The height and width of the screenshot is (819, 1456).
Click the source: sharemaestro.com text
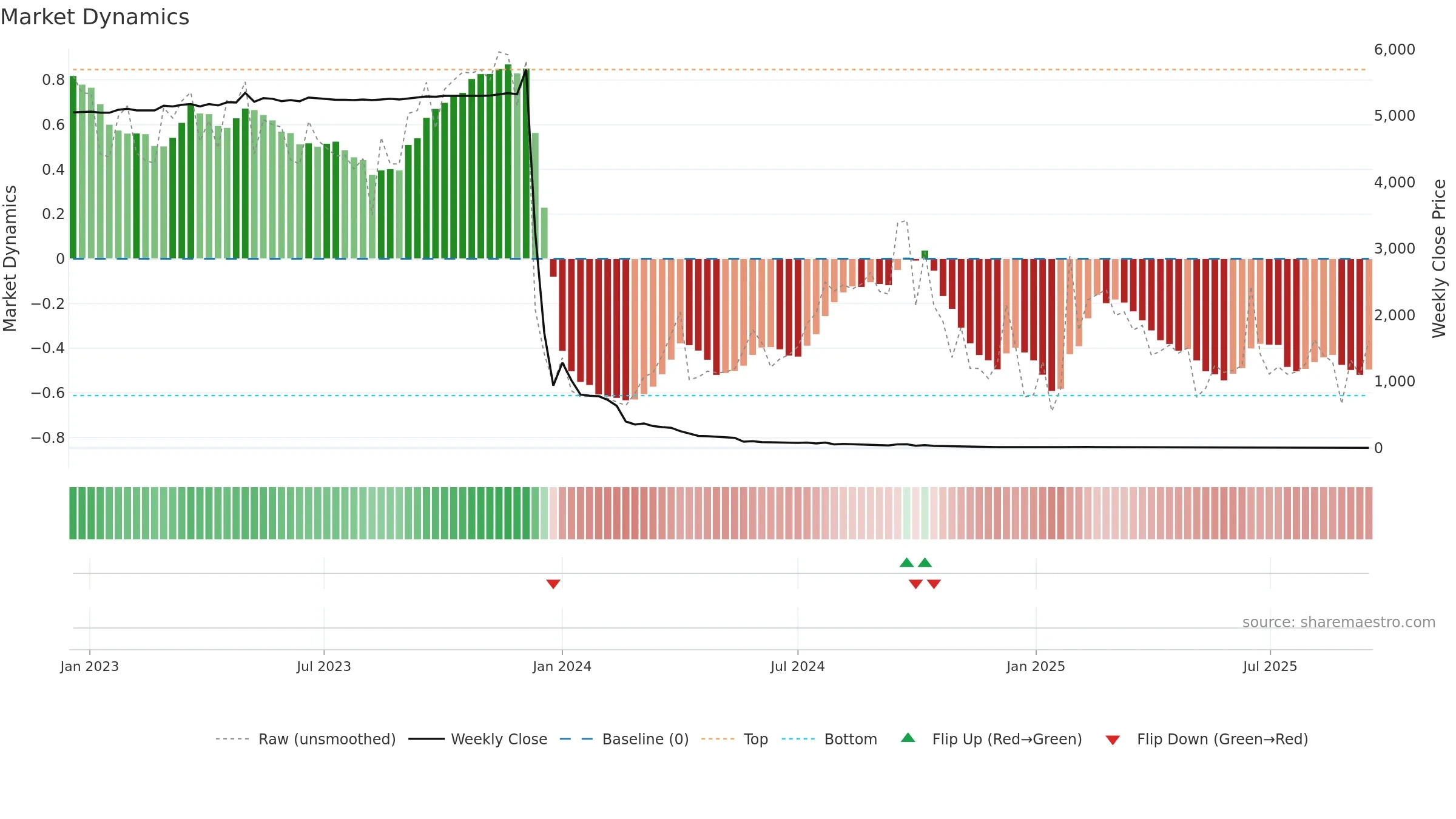[x=1339, y=622]
